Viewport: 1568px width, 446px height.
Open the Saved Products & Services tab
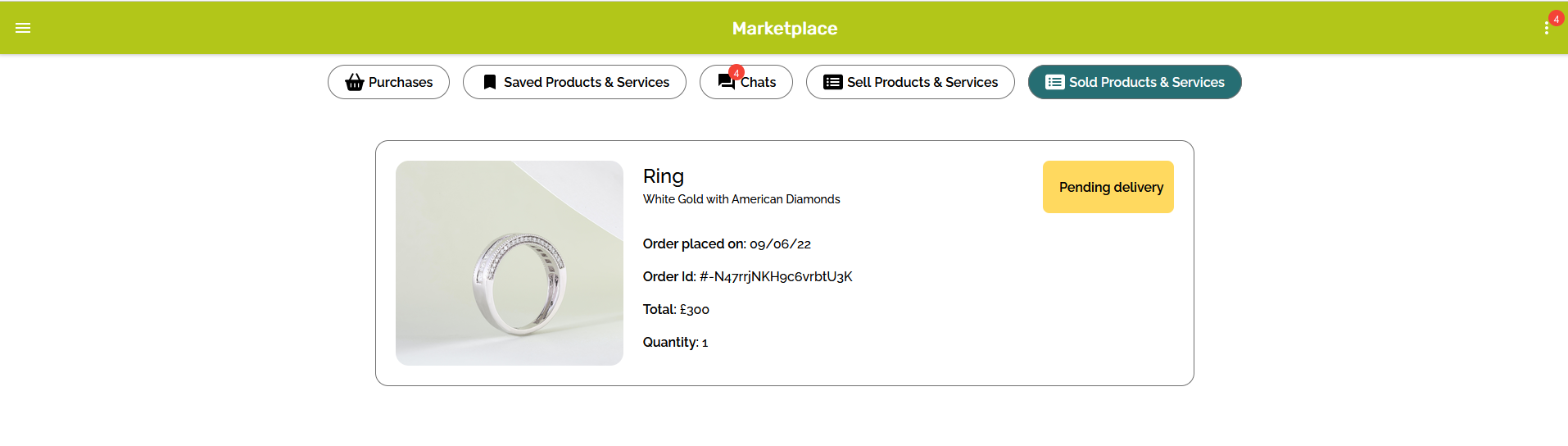(x=586, y=82)
